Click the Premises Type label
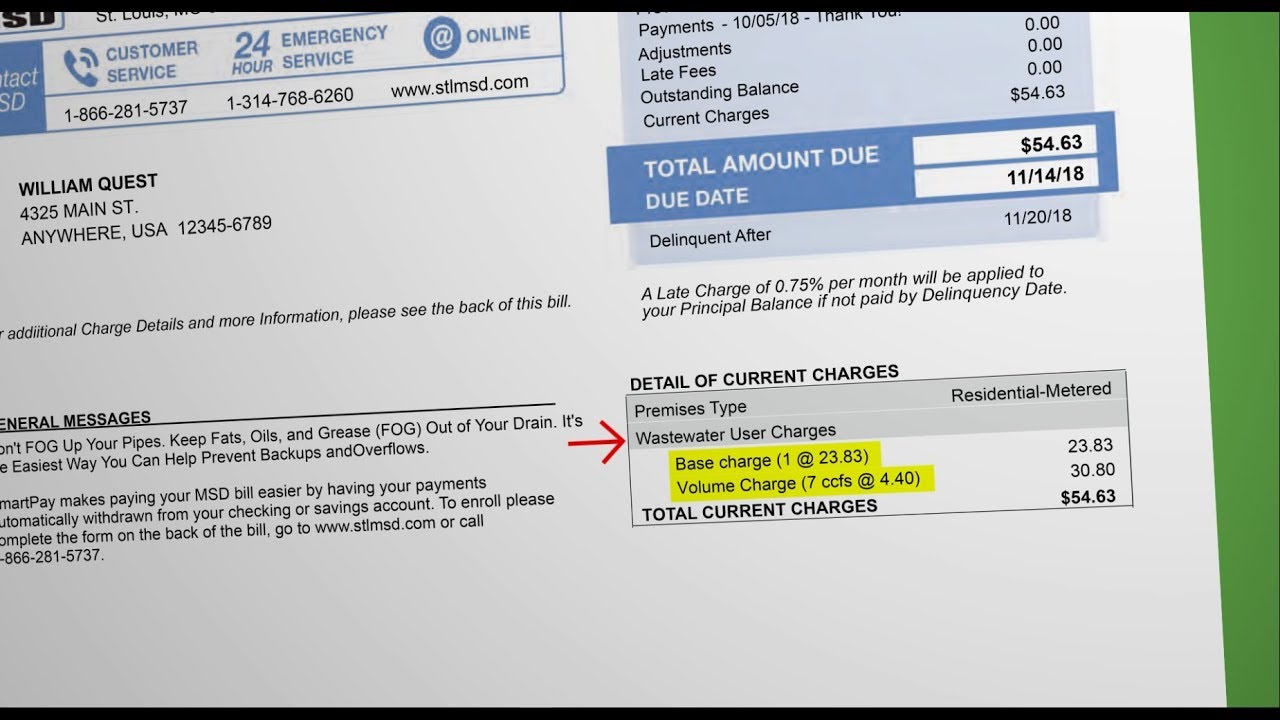Image resolution: width=1280 pixels, height=720 pixels. coord(690,409)
